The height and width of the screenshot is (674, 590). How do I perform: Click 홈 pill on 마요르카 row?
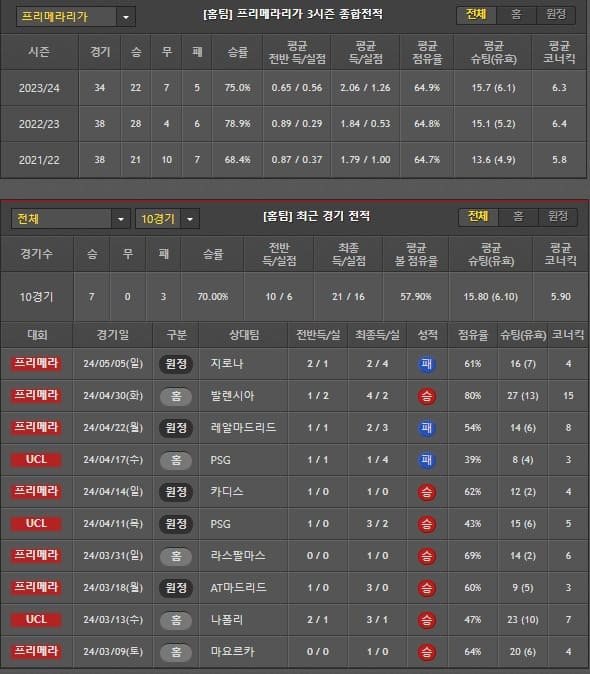(176, 652)
